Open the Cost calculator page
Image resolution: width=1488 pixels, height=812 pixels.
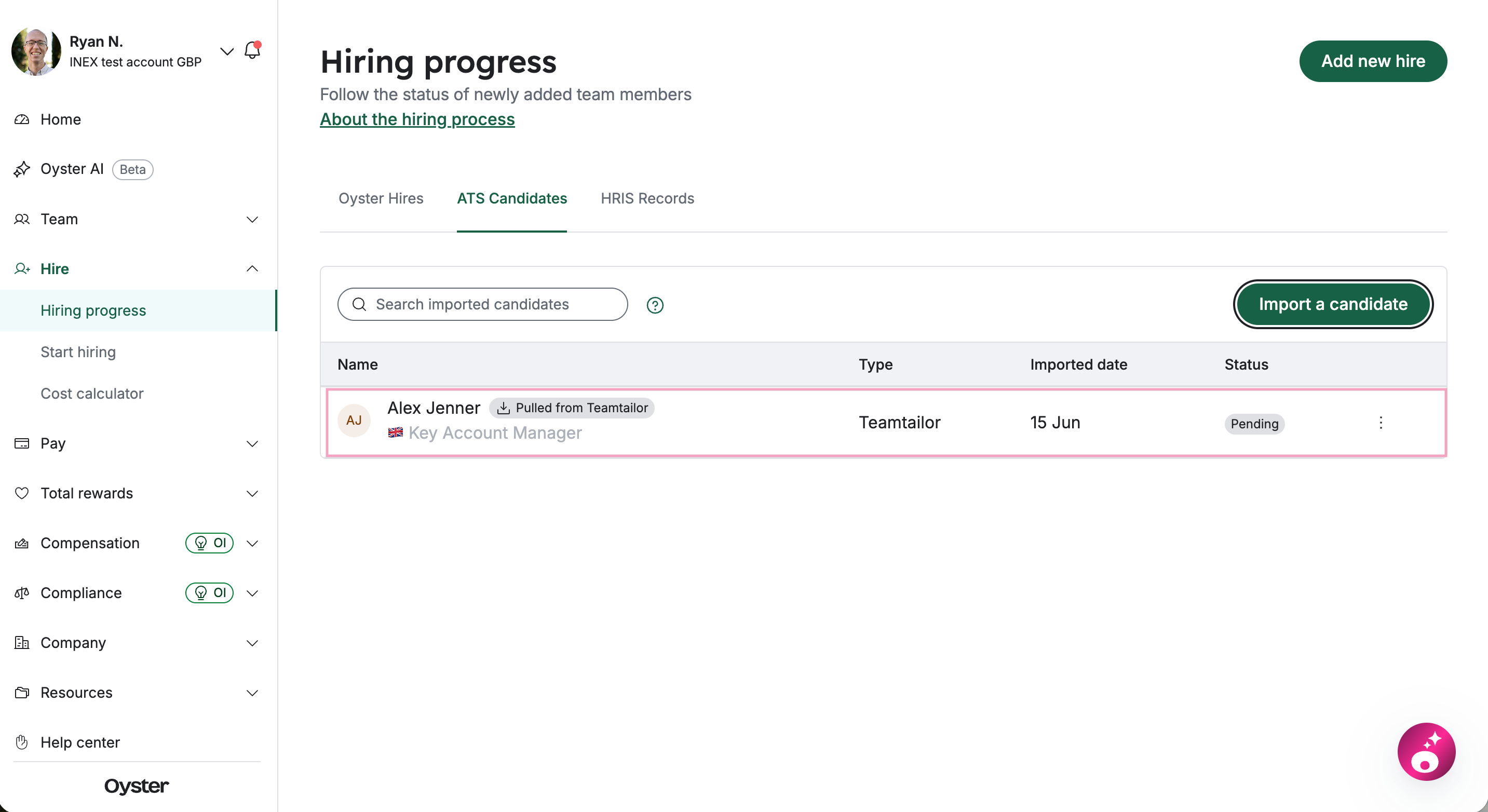click(92, 394)
